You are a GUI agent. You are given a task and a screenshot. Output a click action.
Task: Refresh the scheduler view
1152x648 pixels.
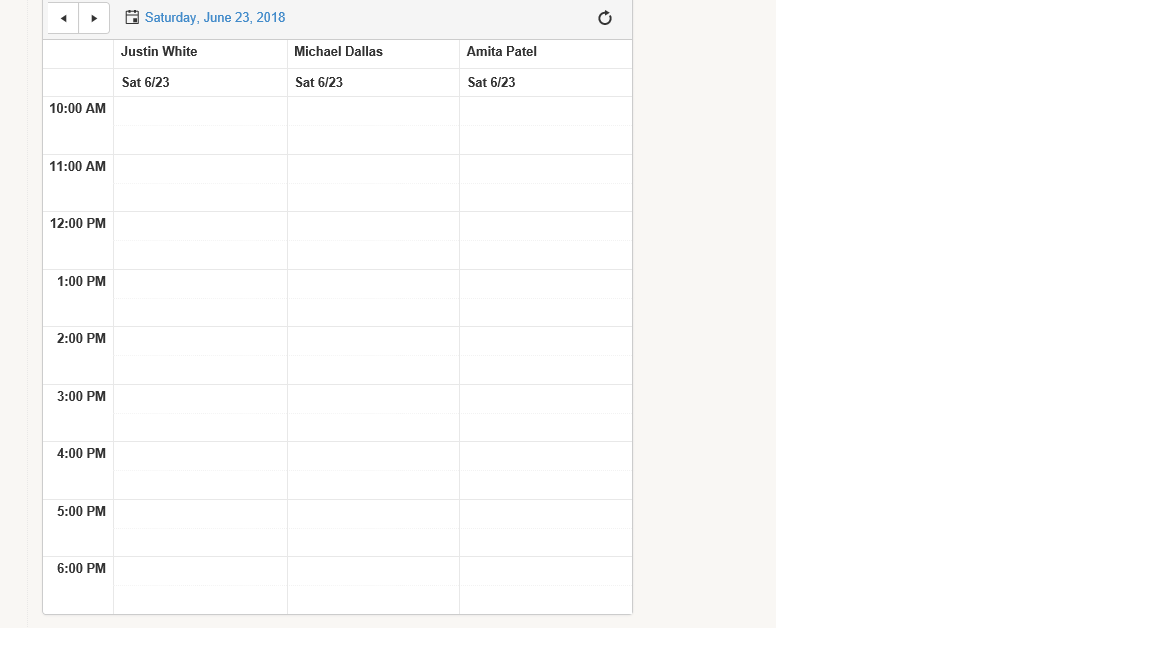point(605,18)
